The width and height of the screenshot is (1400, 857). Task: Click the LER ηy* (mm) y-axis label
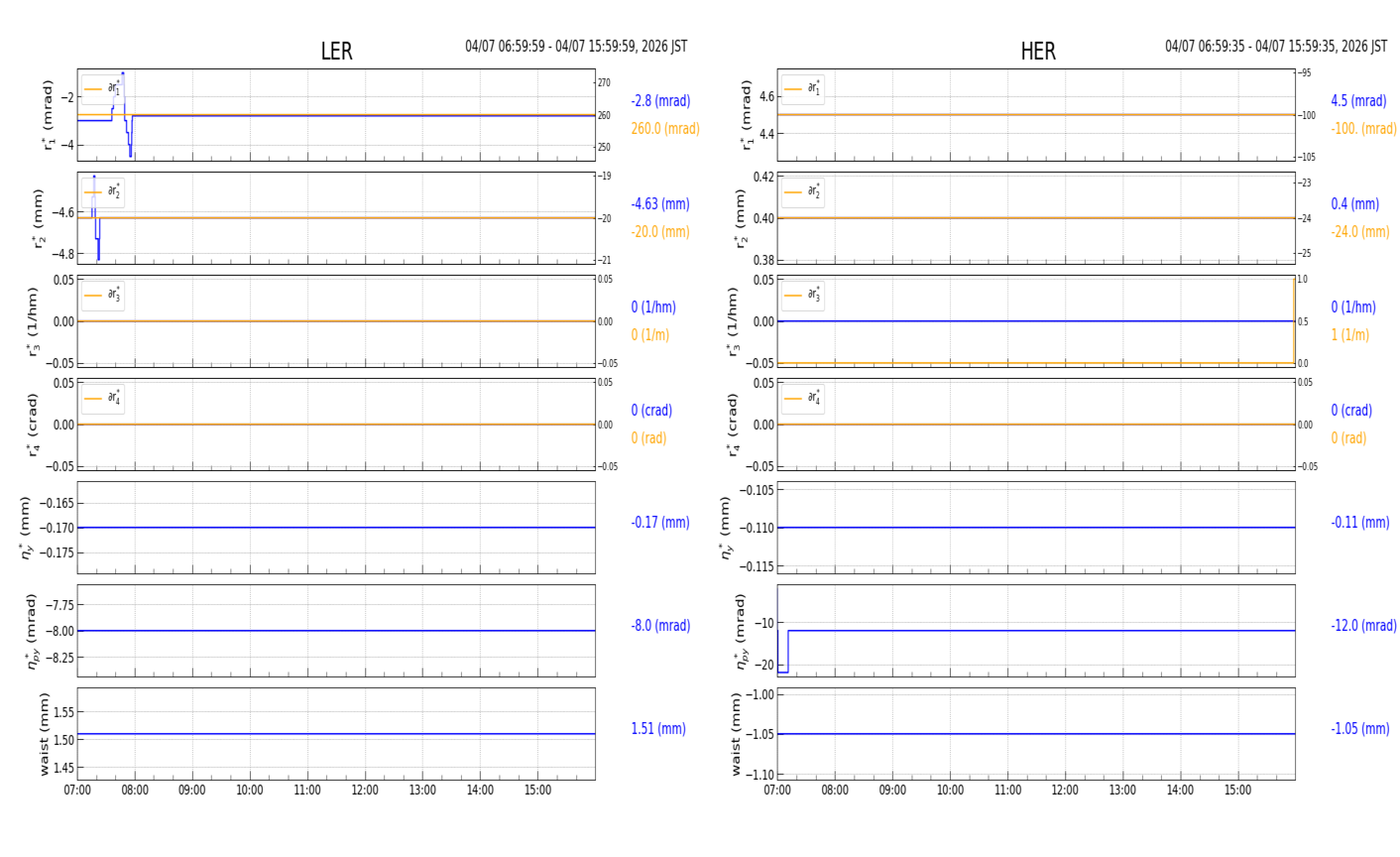click(x=26, y=528)
